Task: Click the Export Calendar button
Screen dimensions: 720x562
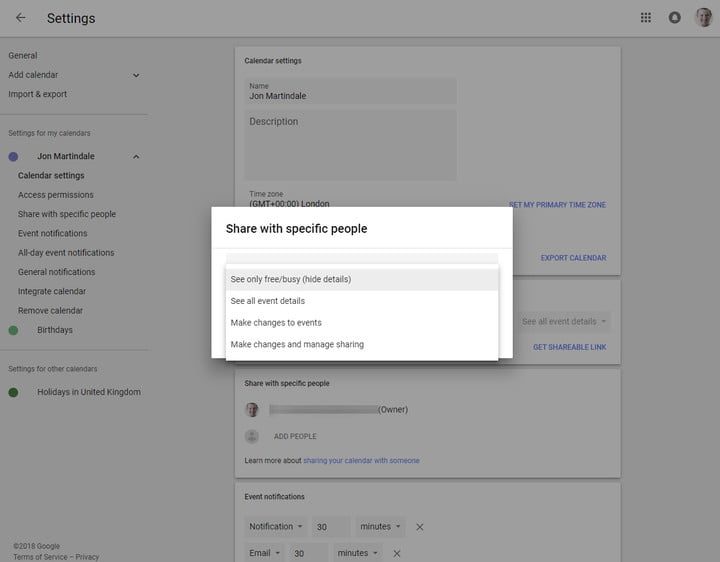Action: click(573, 258)
